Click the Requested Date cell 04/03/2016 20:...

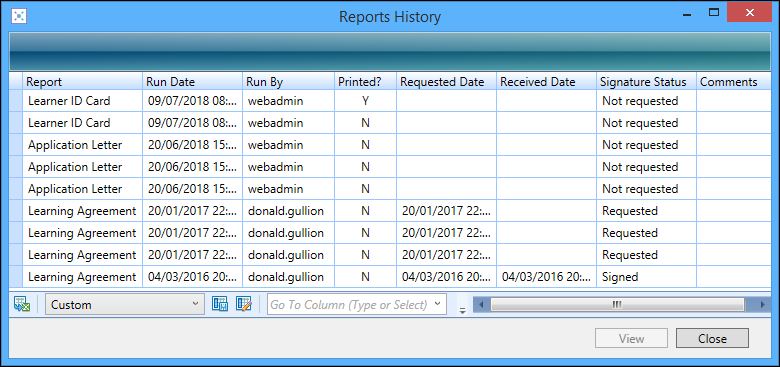point(446,277)
